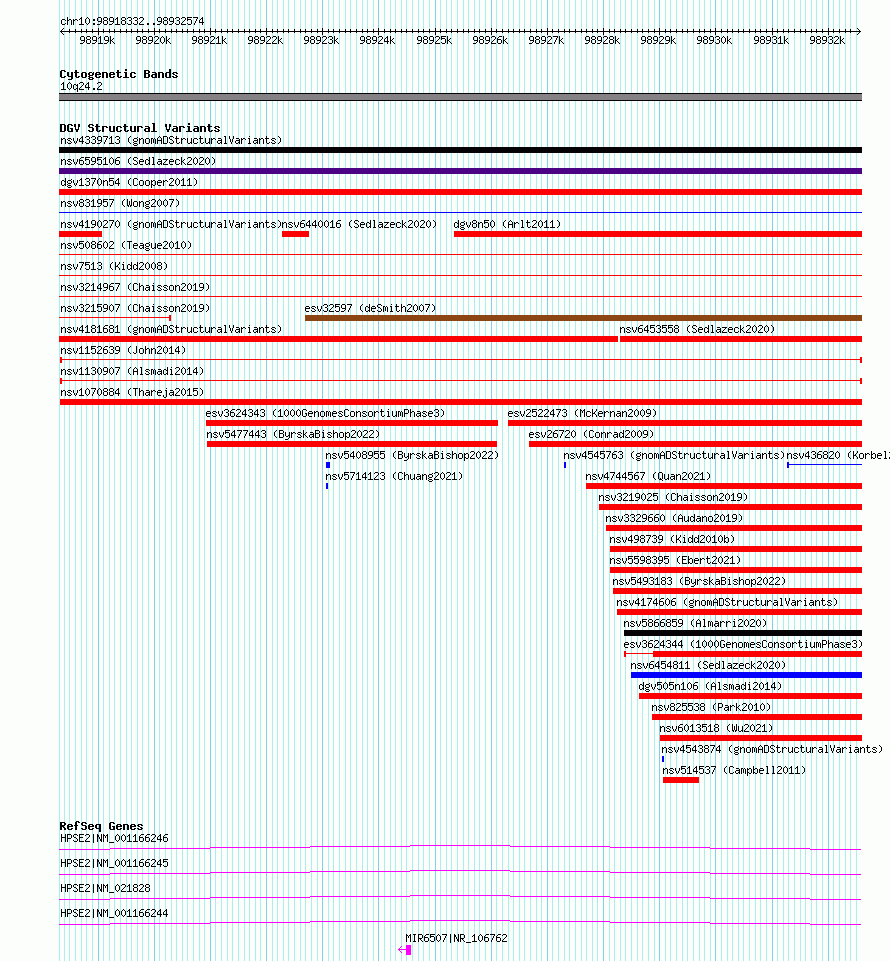Click the nsv4339713 gnomADStructuralVariants label
Image resolution: width=890 pixels, height=961 pixels.
171,140
